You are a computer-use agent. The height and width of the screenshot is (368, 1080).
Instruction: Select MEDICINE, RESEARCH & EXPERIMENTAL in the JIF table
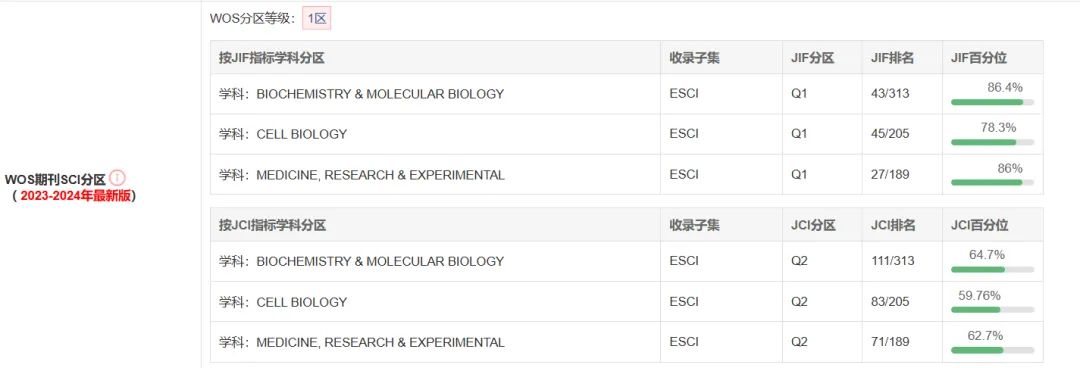point(380,175)
